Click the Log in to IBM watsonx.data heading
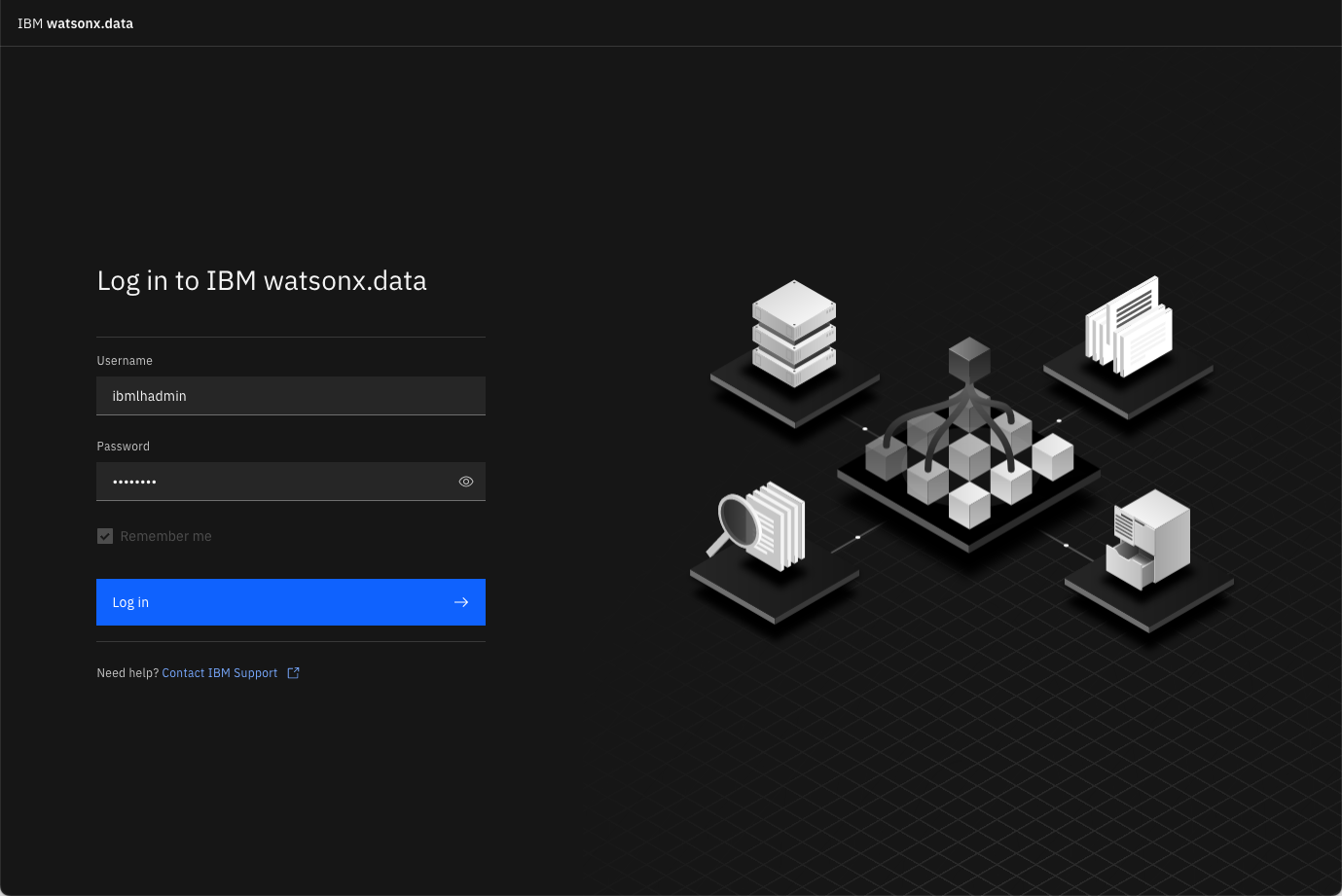 coord(262,281)
